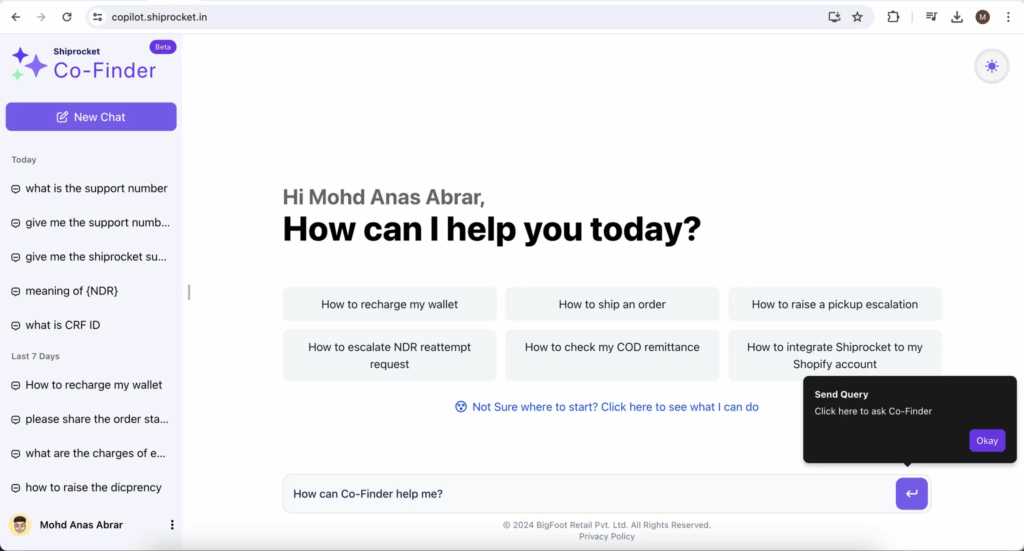Go back with the browser back arrow
The width and height of the screenshot is (1024, 551).
pyautogui.click(x=16, y=17)
